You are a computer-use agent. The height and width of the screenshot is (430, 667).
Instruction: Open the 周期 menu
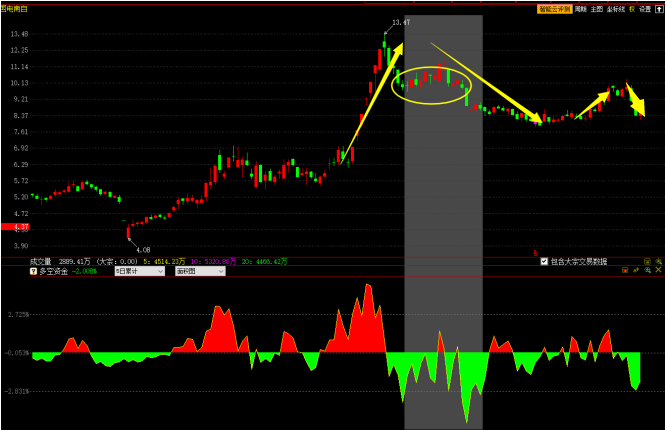[x=581, y=8]
